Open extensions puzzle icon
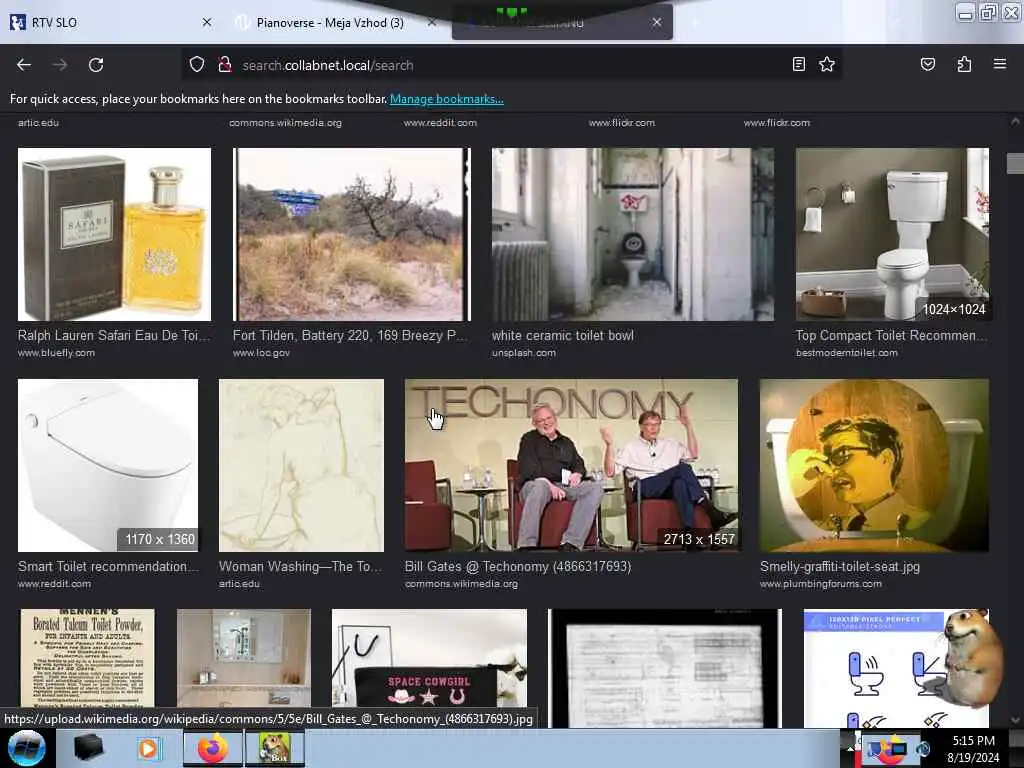Viewport: 1024px width, 768px height. click(964, 64)
